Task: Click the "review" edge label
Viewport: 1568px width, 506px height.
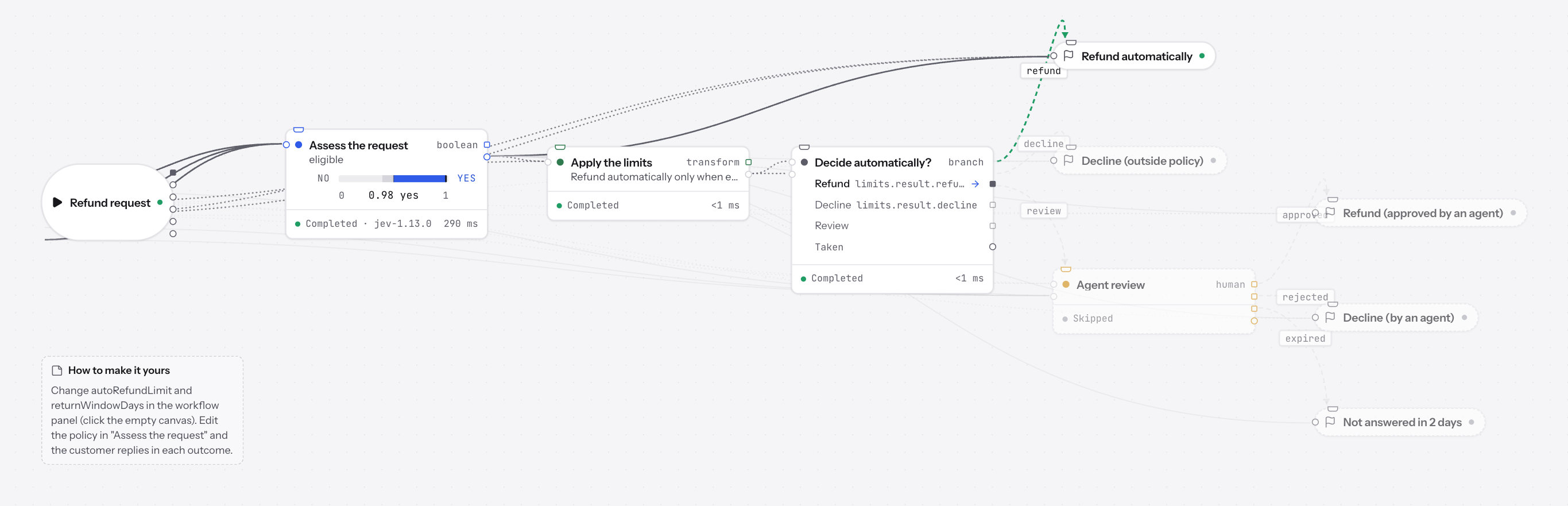Action: point(1043,211)
